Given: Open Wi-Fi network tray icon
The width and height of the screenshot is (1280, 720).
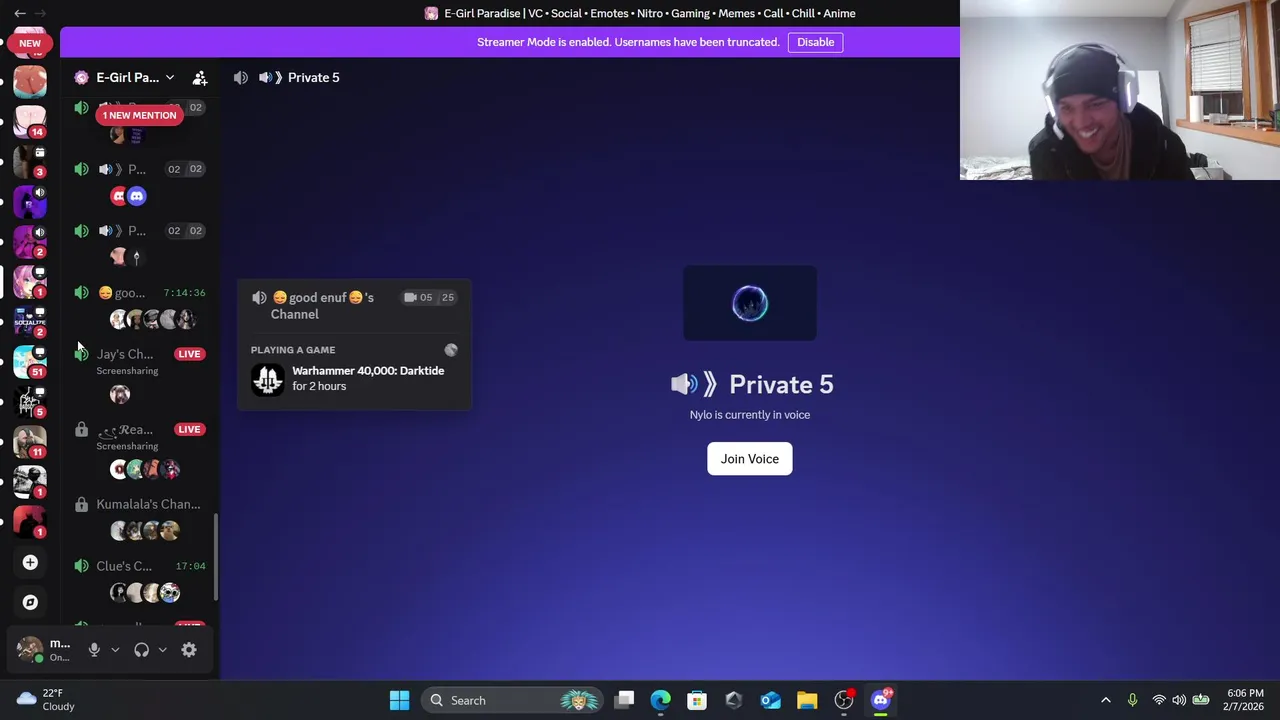Looking at the screenshot, I should (1158, 700).
